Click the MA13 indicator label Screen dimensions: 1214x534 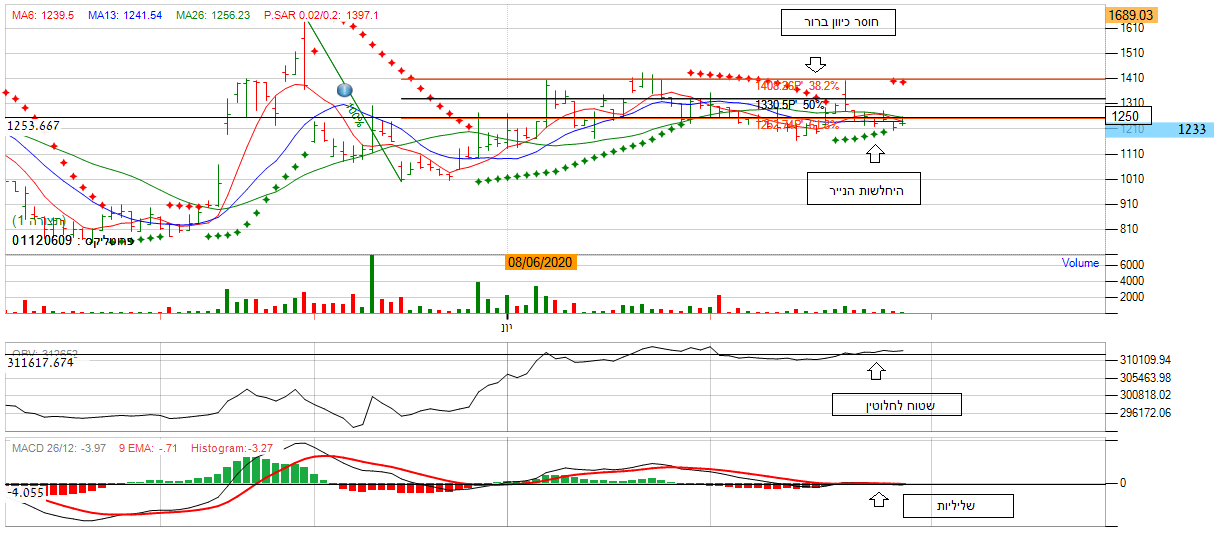tap(124, 17)
